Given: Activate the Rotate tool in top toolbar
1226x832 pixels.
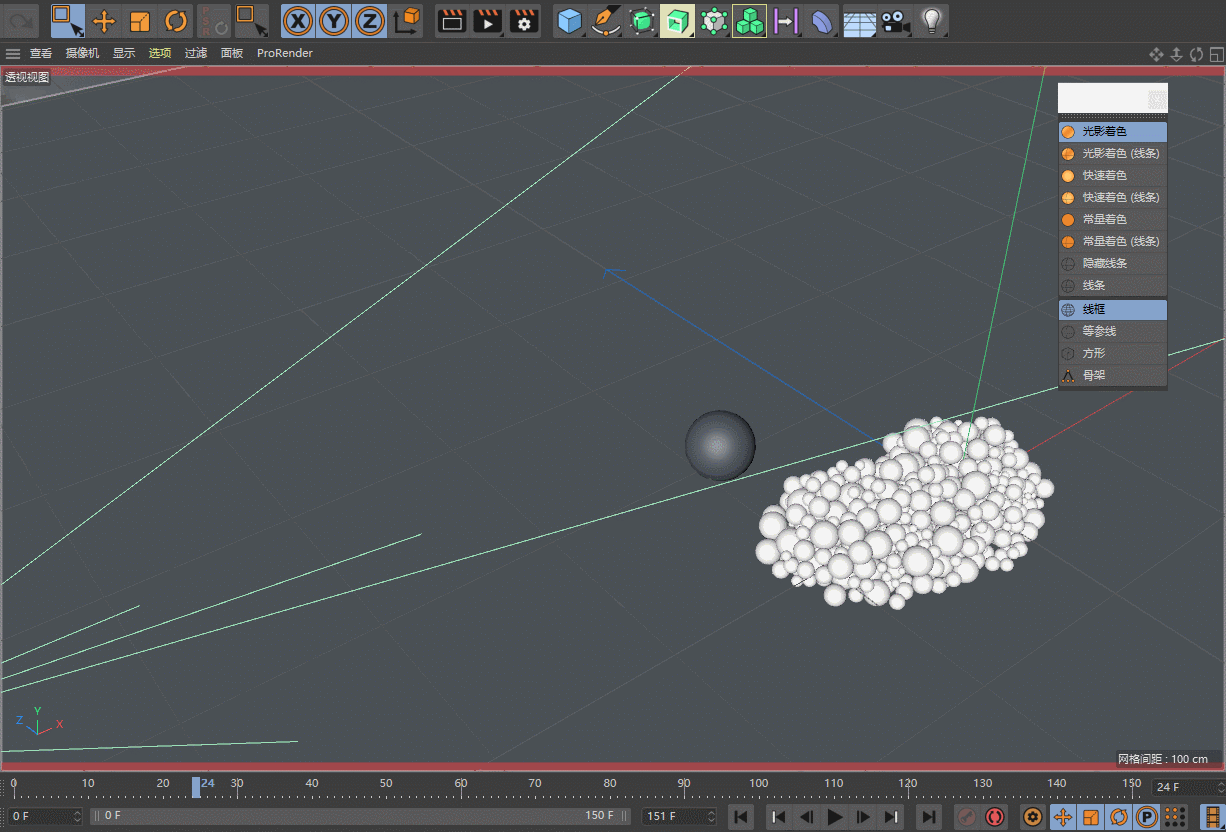Looking at the screenshot, I should tap(176, 20).
